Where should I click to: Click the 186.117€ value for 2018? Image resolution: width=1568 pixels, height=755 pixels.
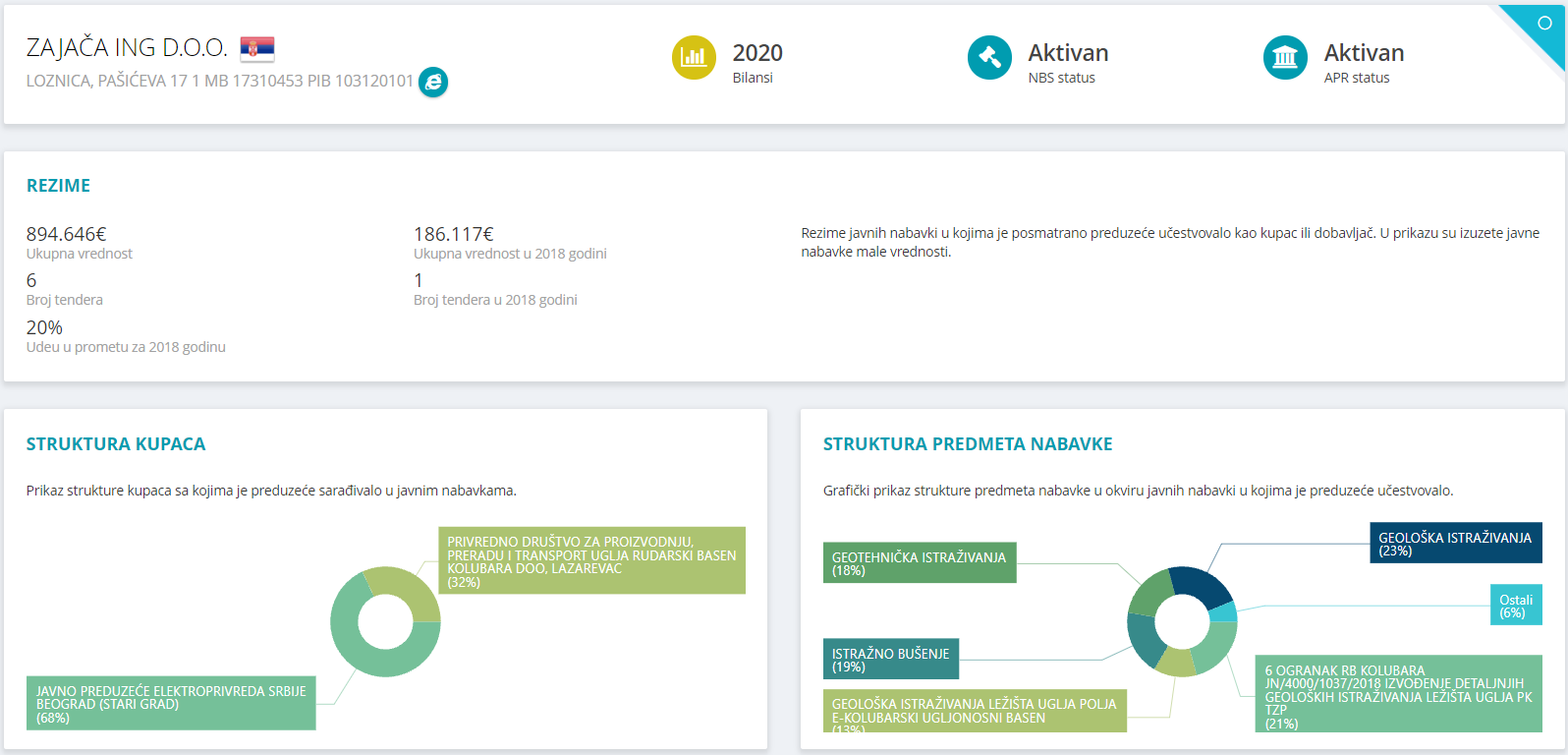(x=453, y=234)
